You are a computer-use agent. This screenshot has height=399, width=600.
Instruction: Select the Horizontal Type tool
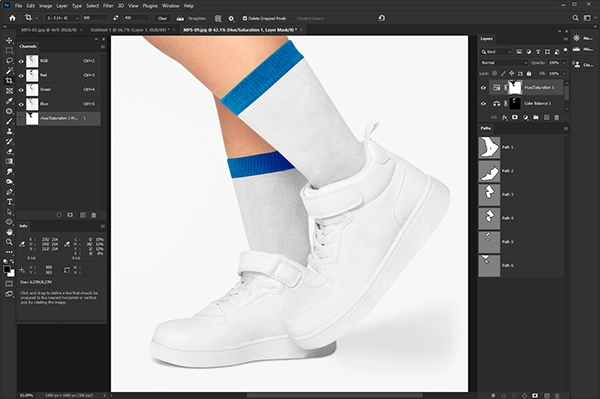click(x=9, y=202)
